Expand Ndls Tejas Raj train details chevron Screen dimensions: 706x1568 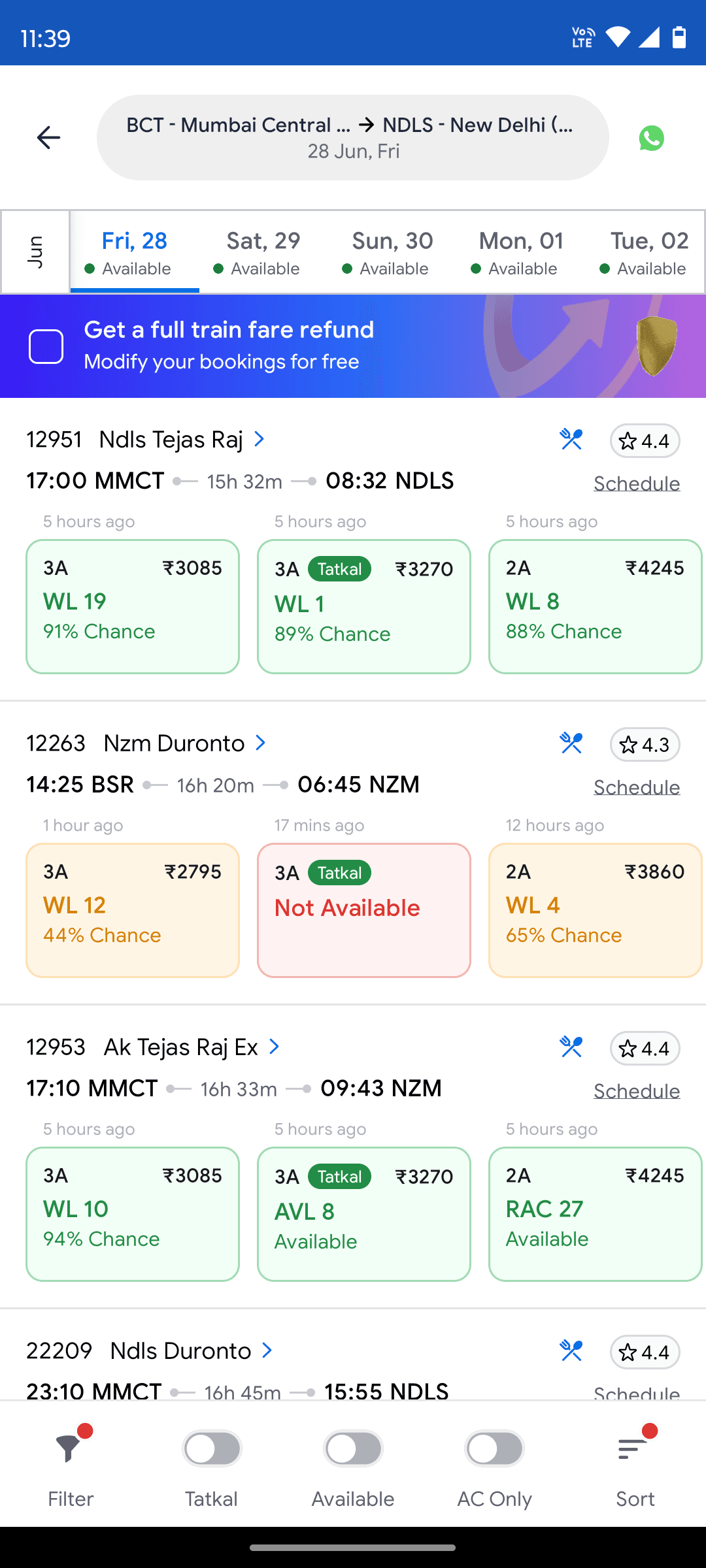(260, 439)
